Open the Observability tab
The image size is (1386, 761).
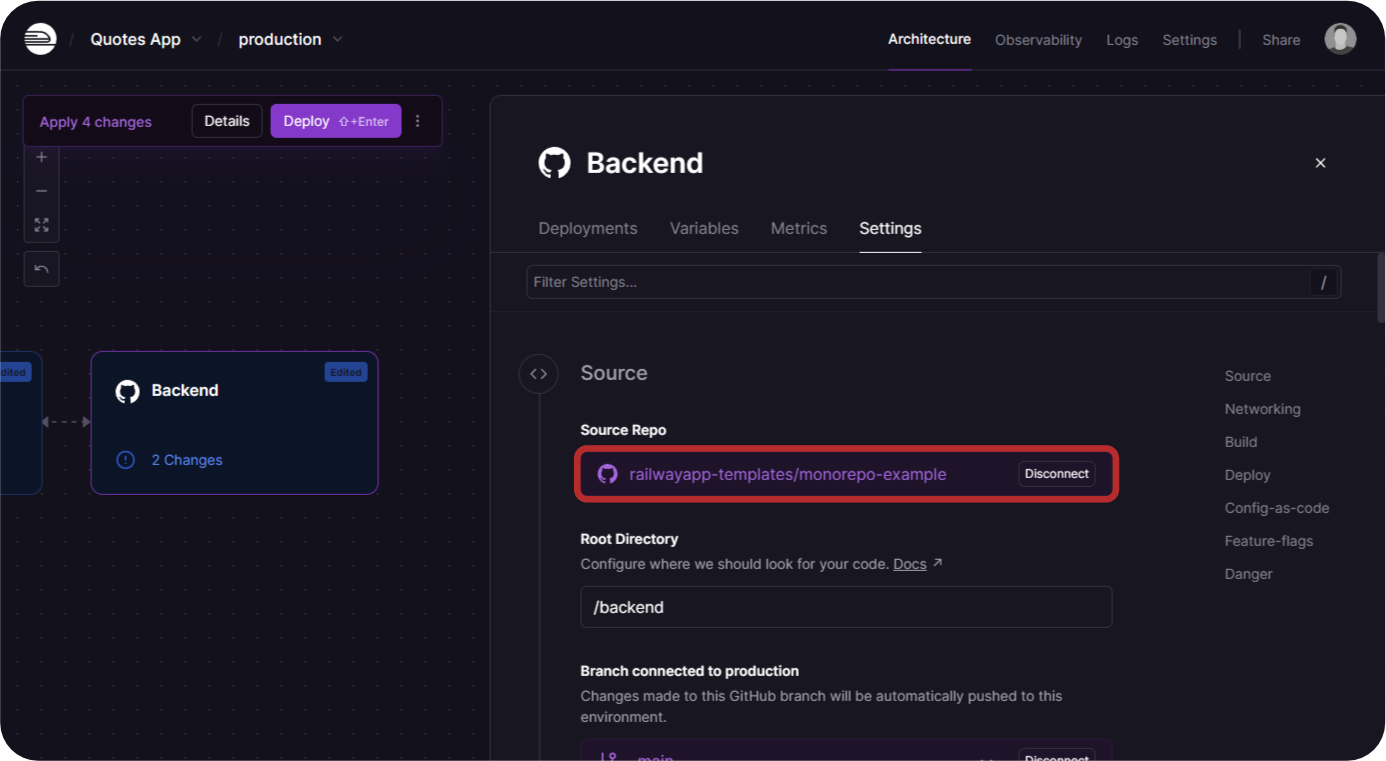(x=1038, y=40)
